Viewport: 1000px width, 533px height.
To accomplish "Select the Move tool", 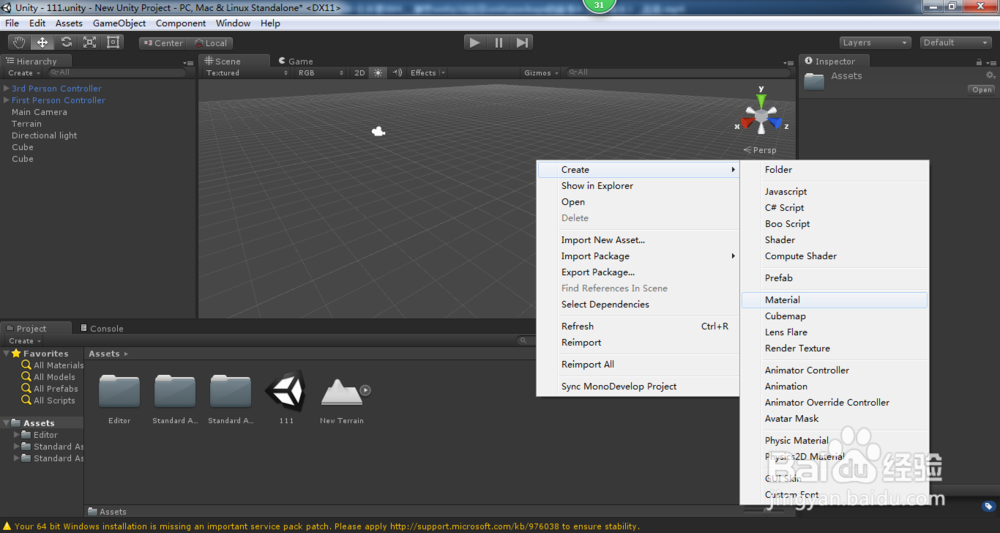I will (42, 42).
